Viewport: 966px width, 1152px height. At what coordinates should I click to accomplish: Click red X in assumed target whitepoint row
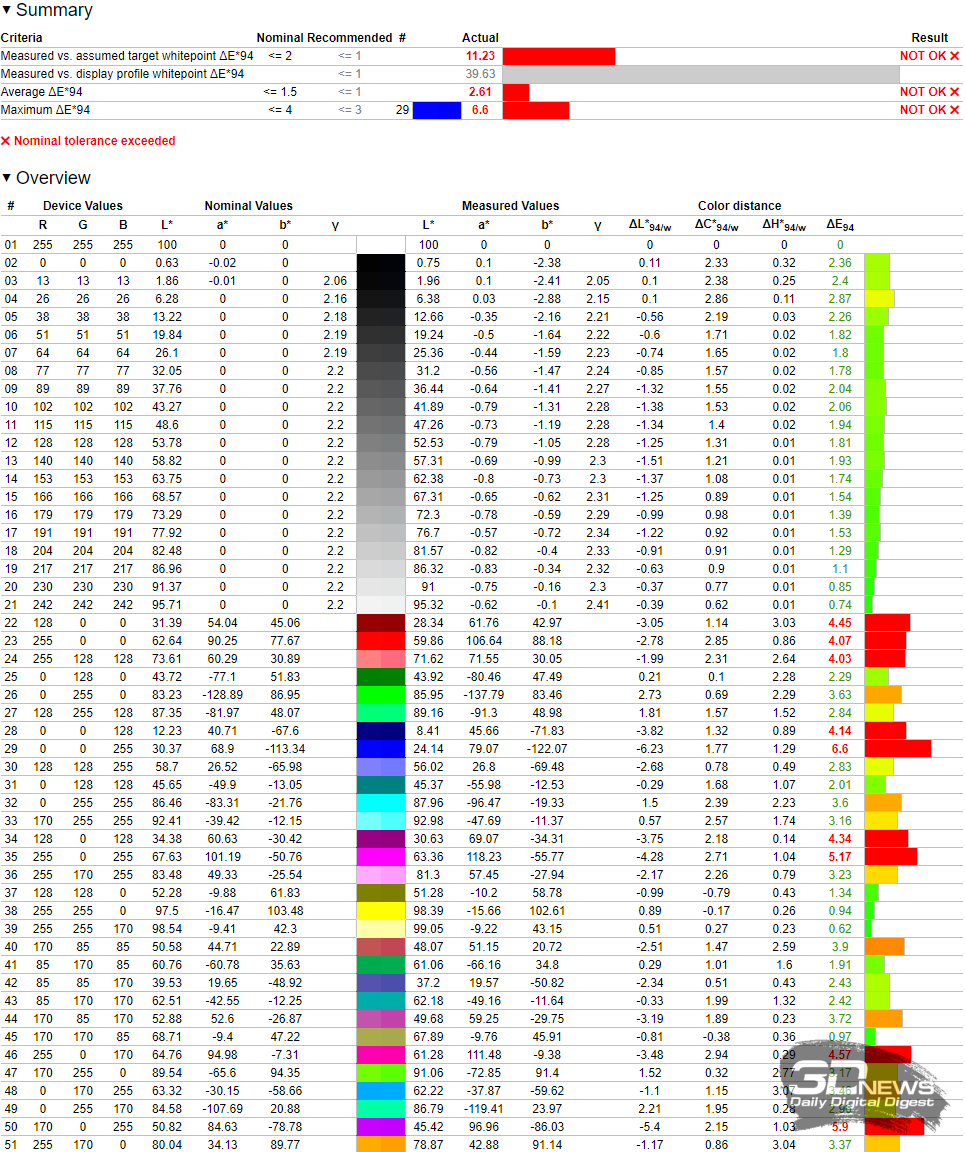[954, 56]
